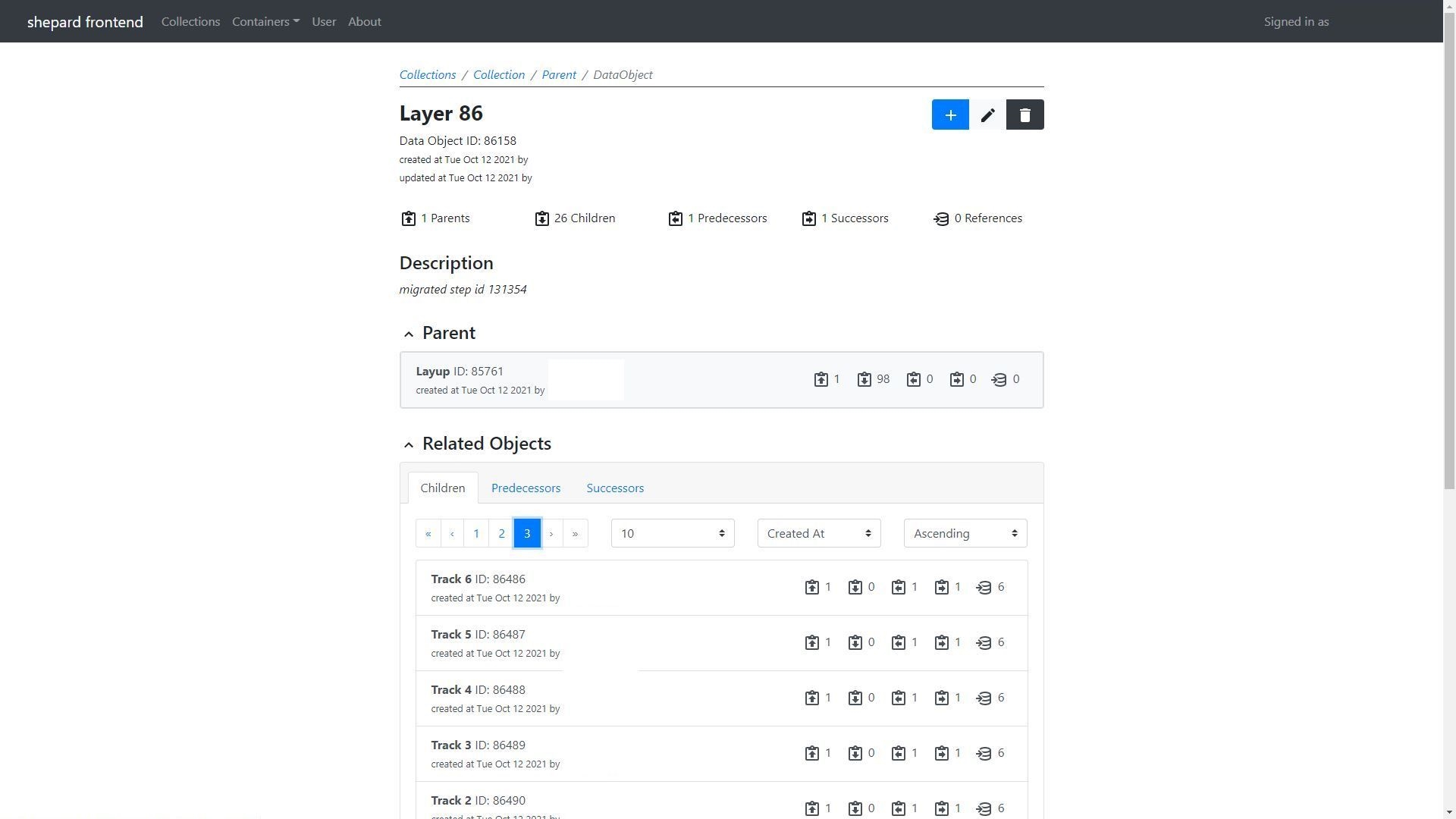Switch to the Predecessors tab
Viewport: 1456px width, 819px height.
526,488
